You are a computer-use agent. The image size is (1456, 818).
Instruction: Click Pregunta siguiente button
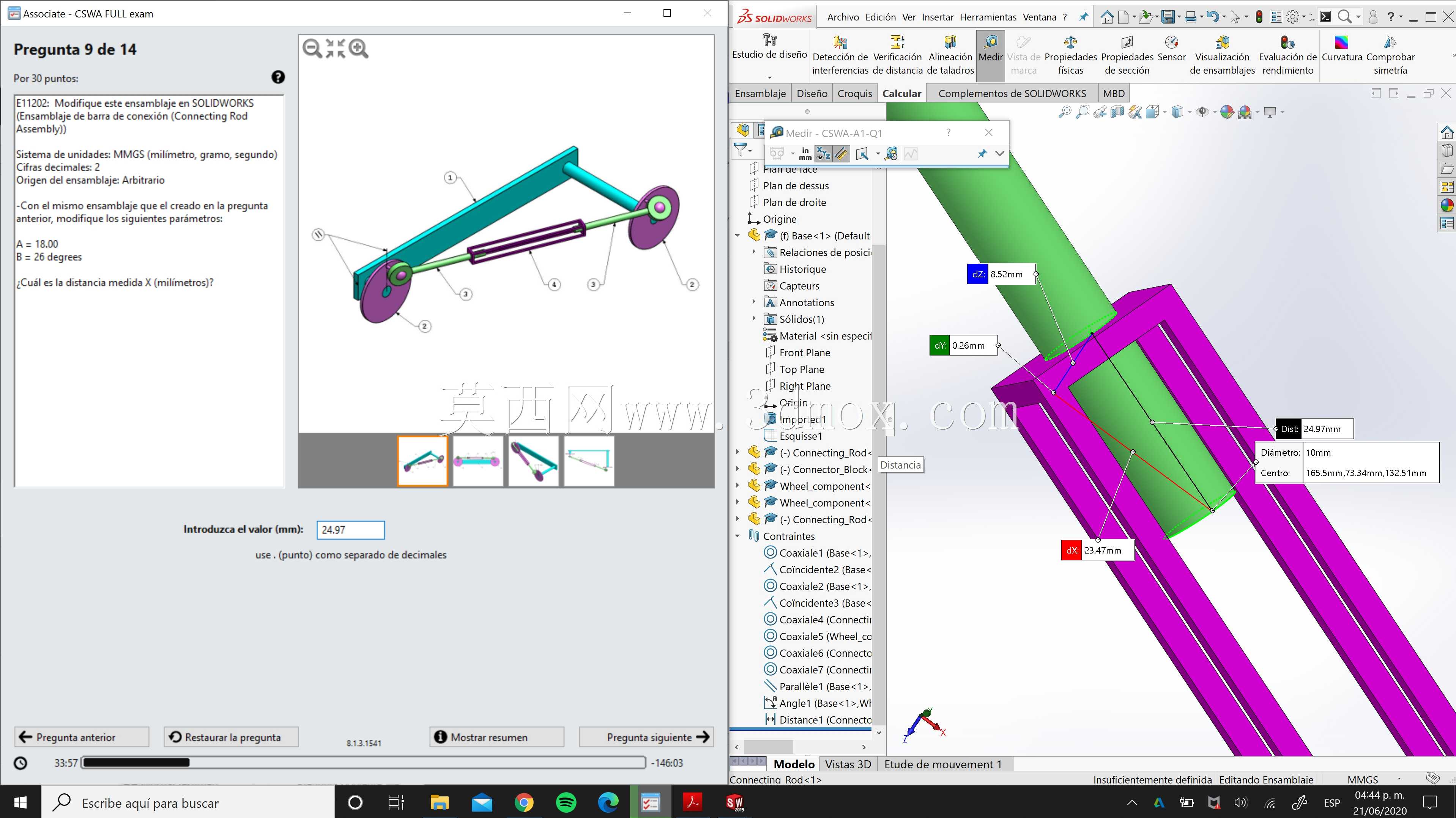pos(647,737)
